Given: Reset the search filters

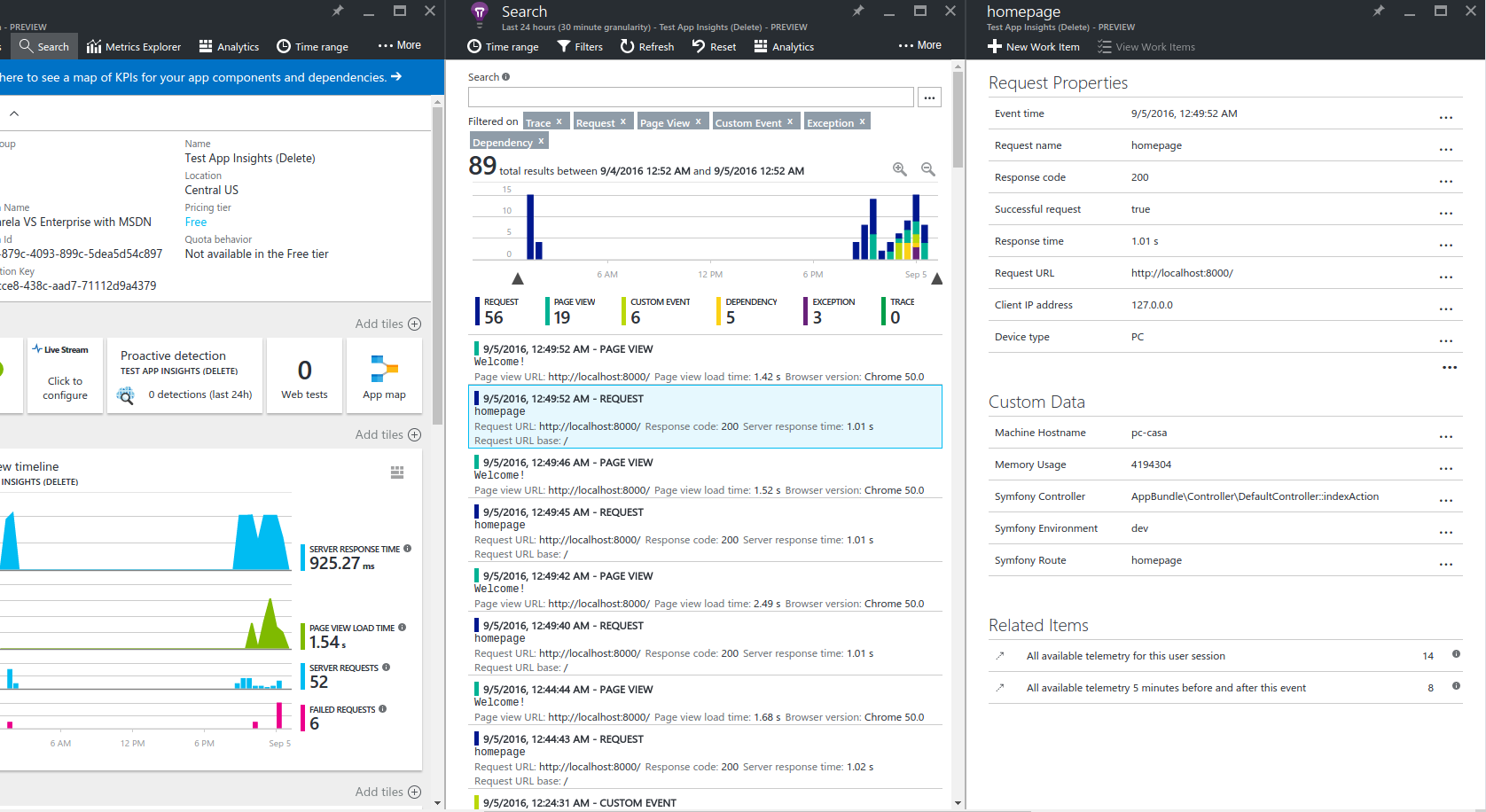Looking at the screenshot, I should tap(715, 47).
